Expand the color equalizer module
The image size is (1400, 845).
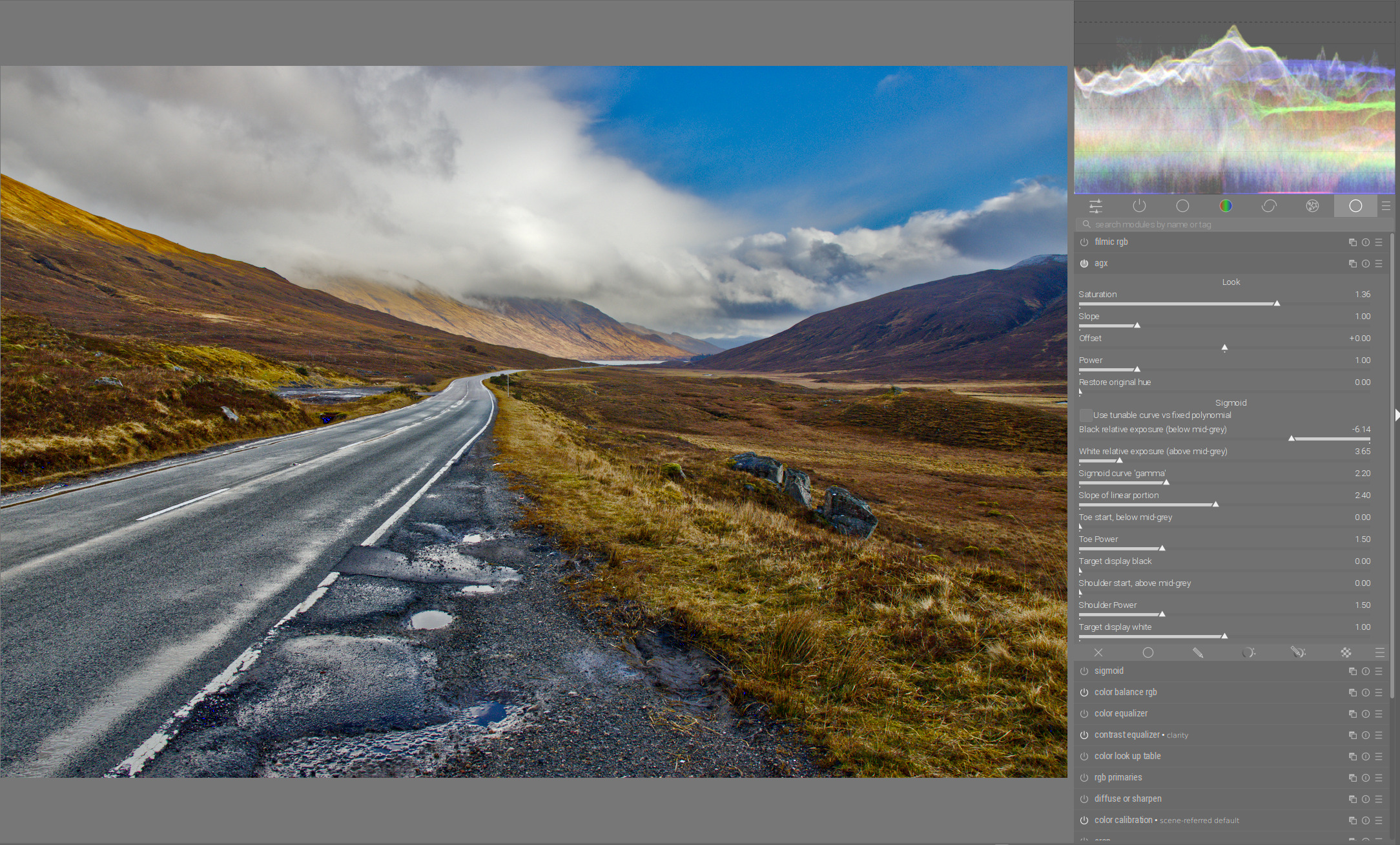(1120, 714)
